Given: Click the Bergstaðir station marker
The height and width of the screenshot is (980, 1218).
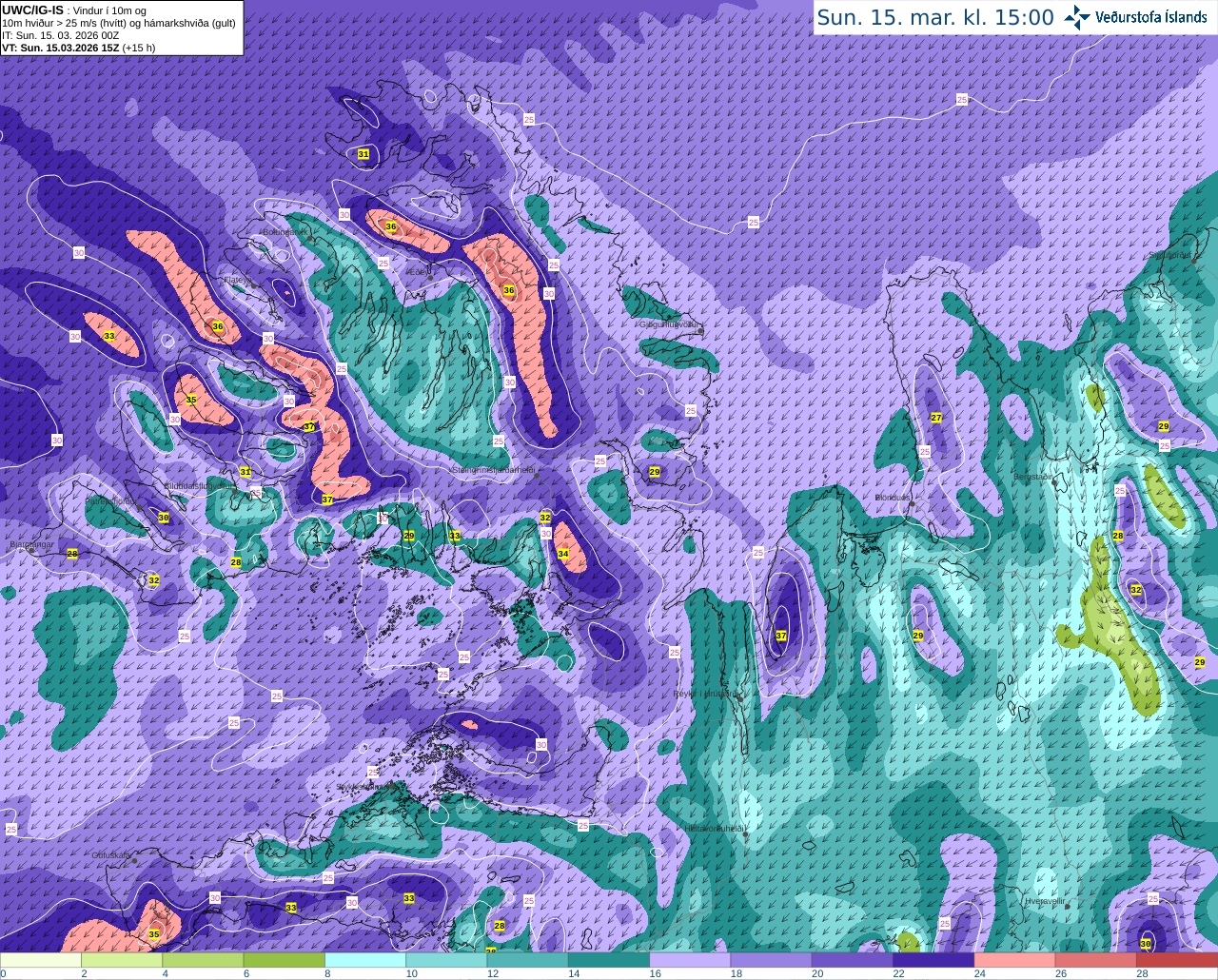Looking at the screenshot, I should coord(1055,481).
